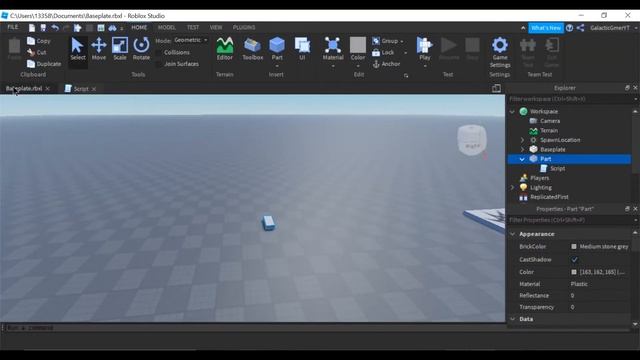Toggle the Collisions checkbox
Screen dimensions: 640x360
[x=159, y=53]
